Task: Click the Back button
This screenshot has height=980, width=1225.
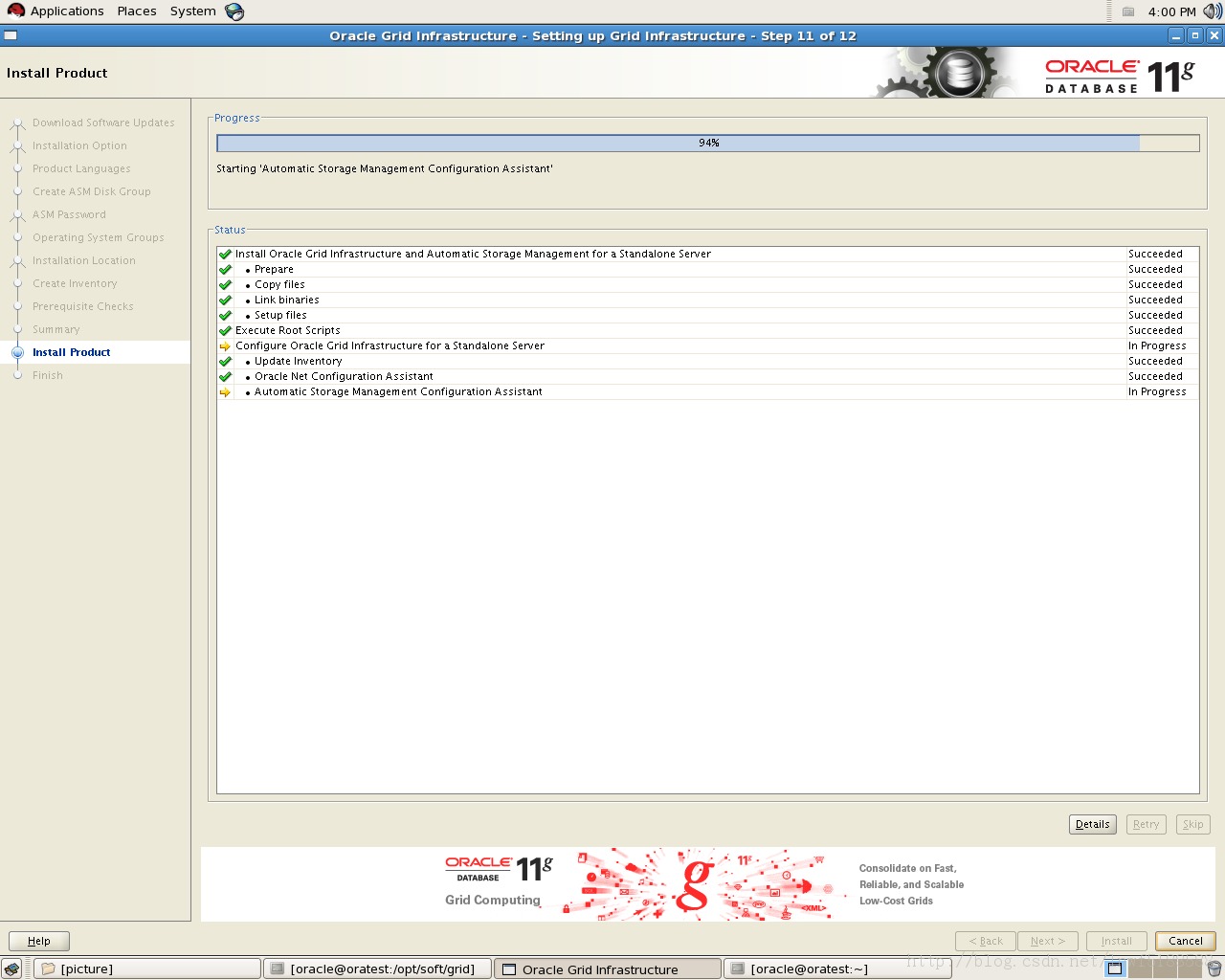Action: coord(986,941)
